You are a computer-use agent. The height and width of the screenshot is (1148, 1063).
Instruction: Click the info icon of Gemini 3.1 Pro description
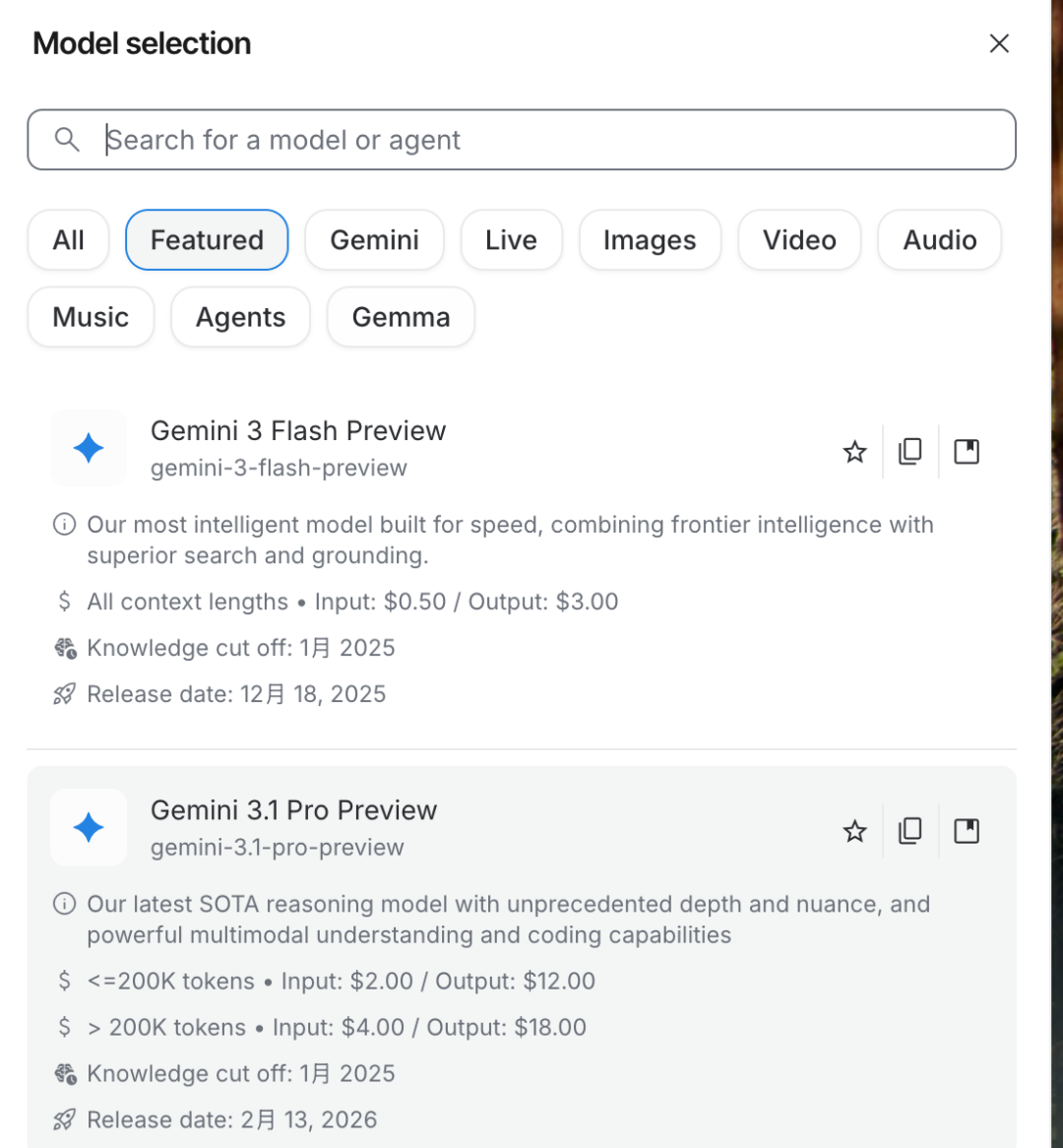[64, 904]
